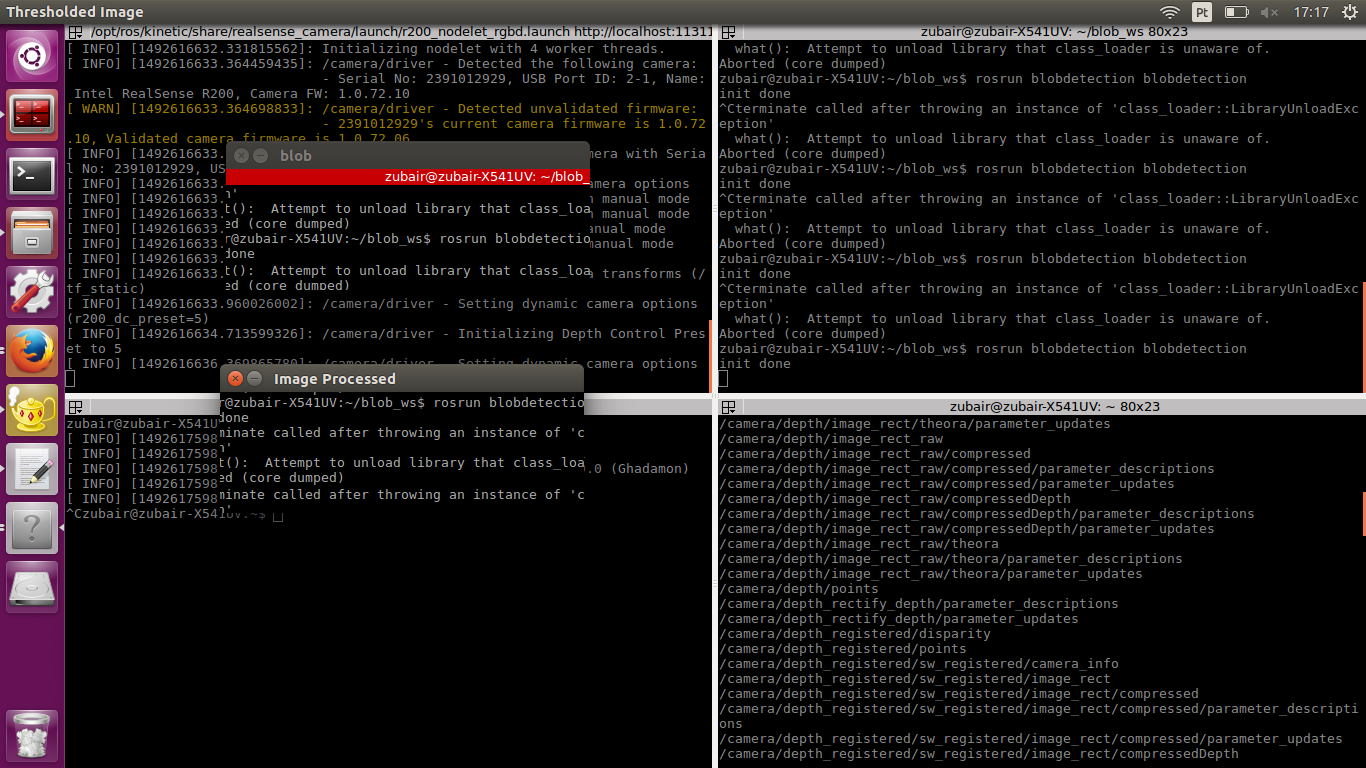Click /camera/depth_registered/points line
This screenshot has width=1366, height=768.
point(843,649)
